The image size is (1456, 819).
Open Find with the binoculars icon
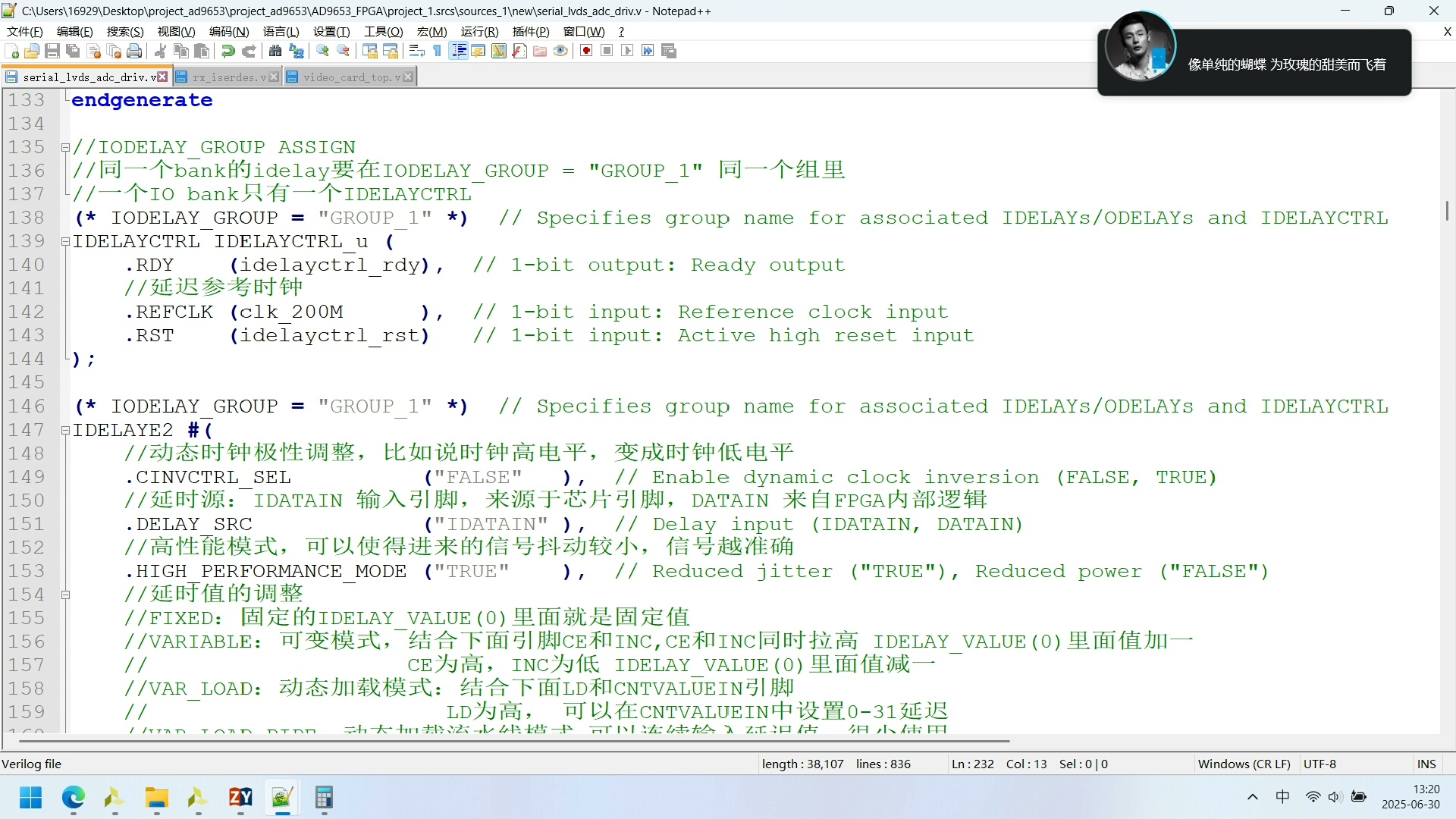[275, 51]
